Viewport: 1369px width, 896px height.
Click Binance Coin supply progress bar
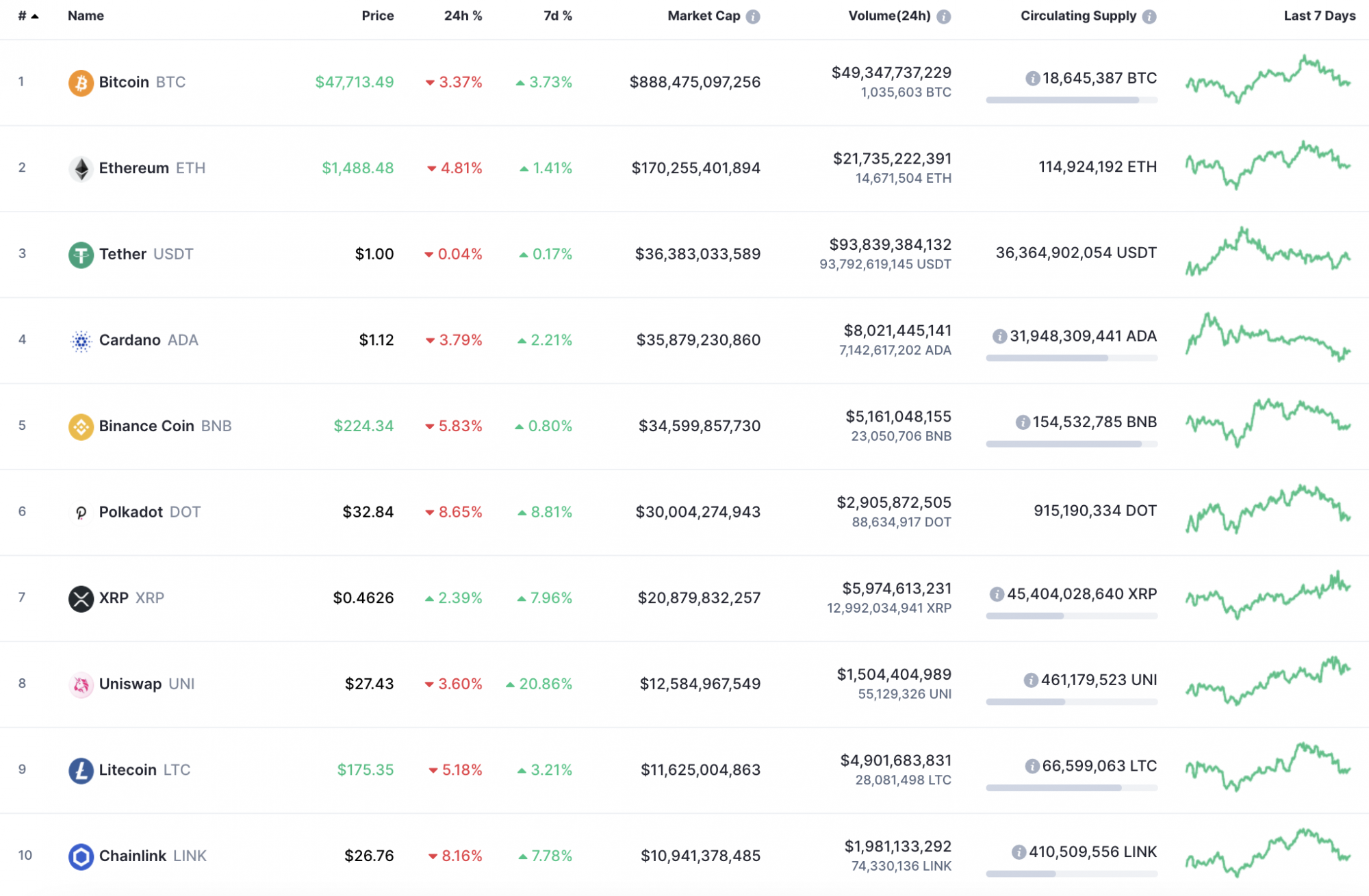1071,444
